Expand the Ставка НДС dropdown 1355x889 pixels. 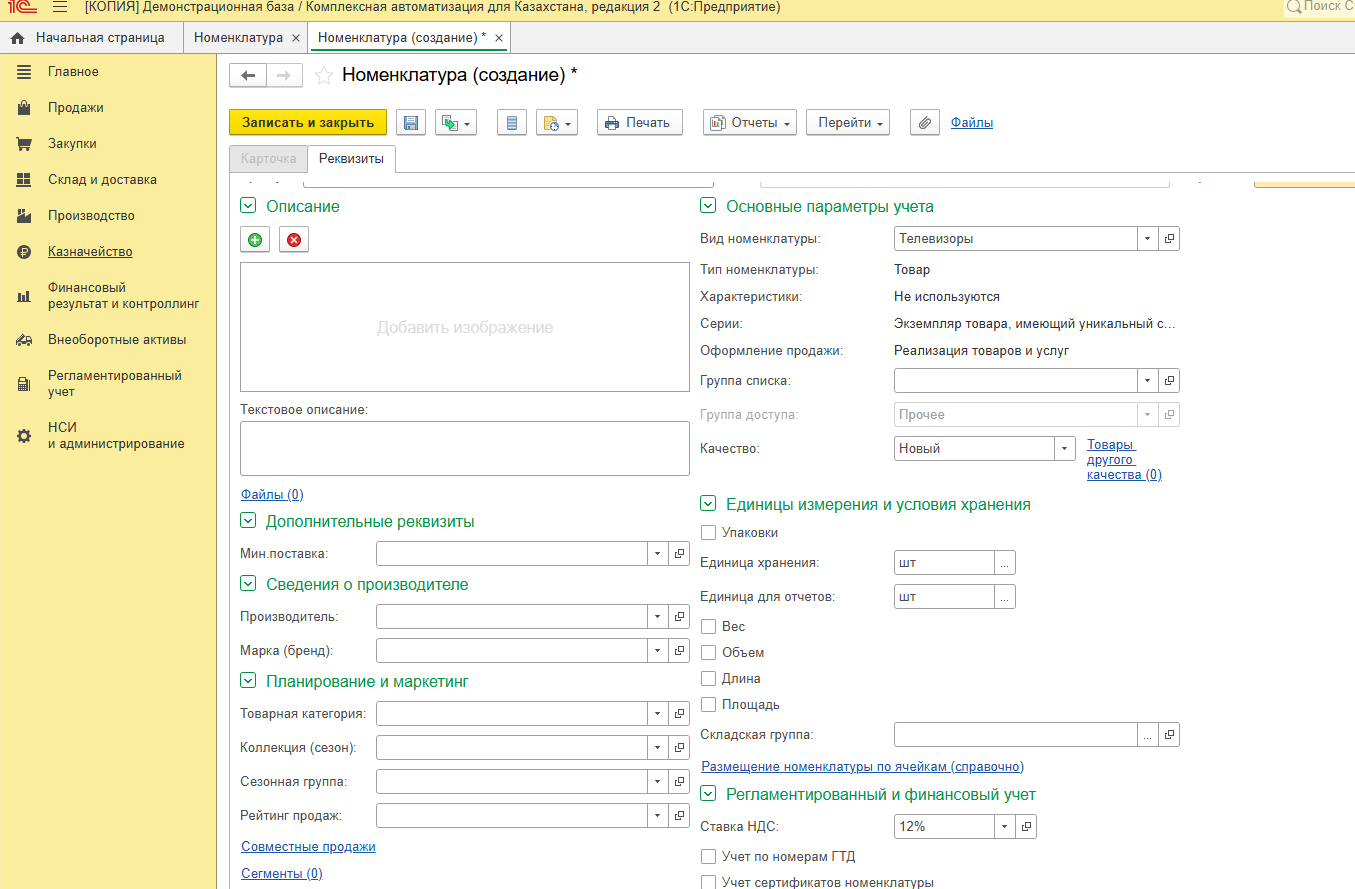point(1004,827)
